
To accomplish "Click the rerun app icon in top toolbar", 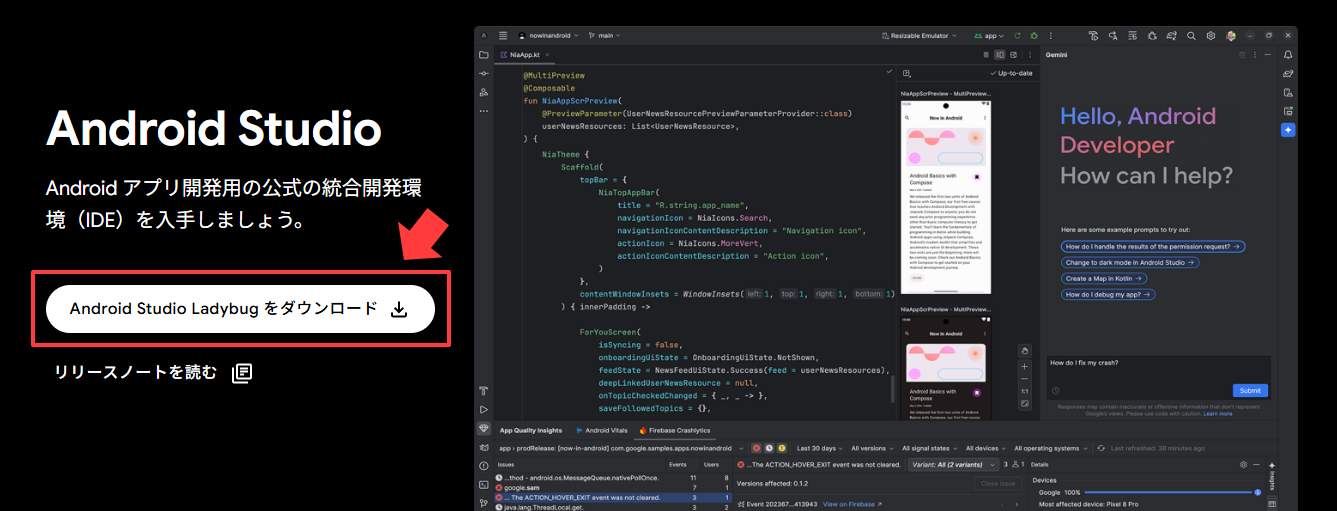I will (x=1017, y=35).
